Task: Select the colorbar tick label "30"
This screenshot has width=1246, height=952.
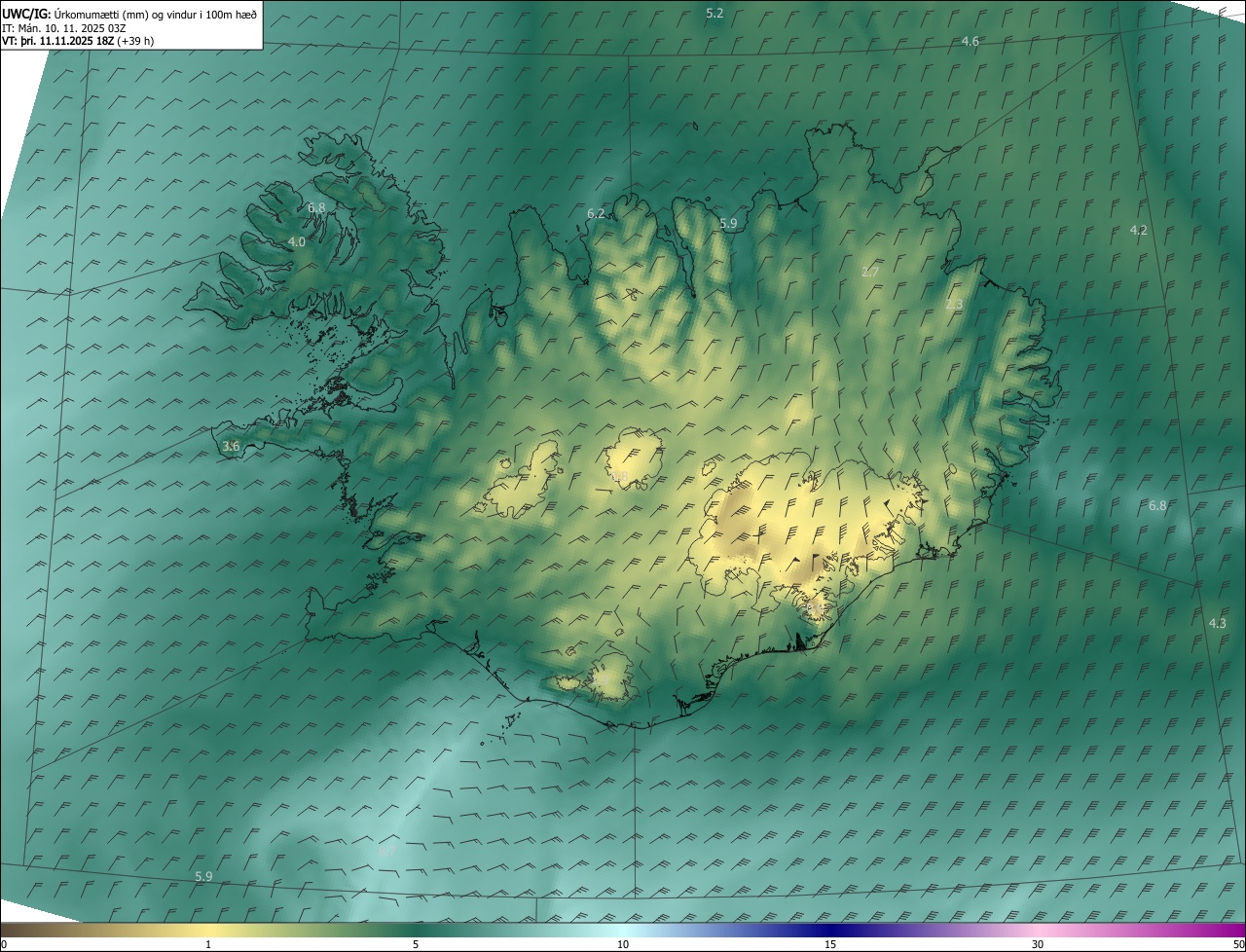Action: click(x=1038, y=944)
